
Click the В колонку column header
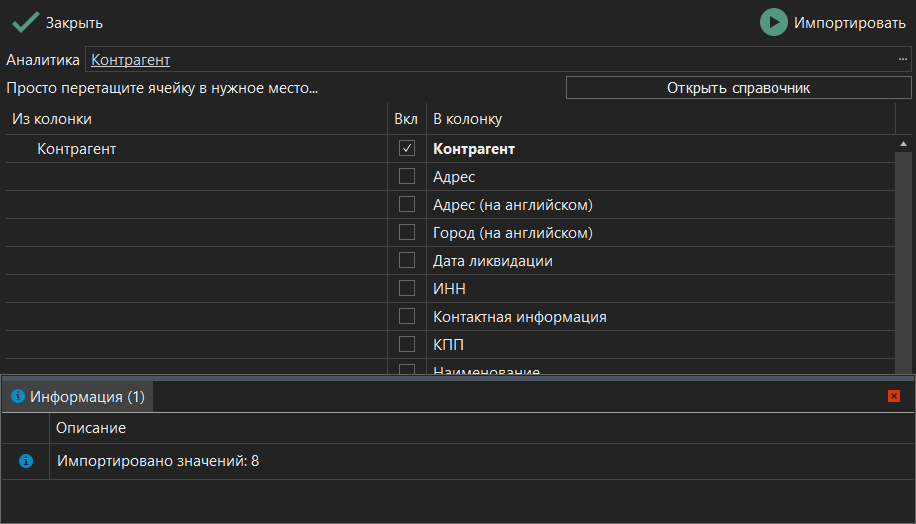pos(661,119)
